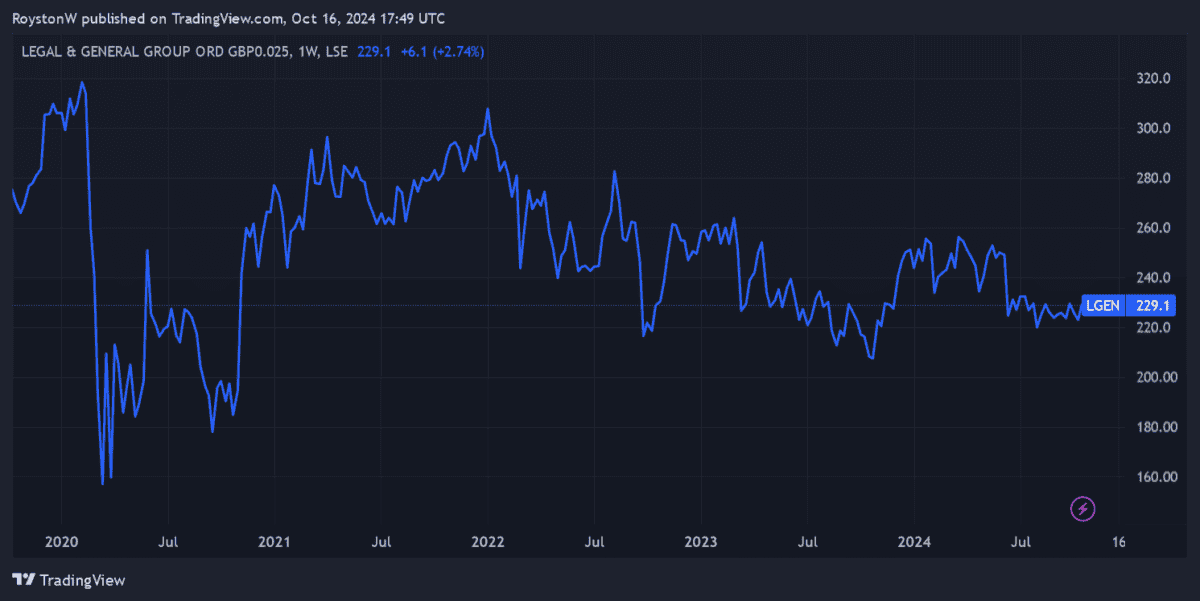Screen dimensions: 1200x601
Task: Select the 1W timeframe label in legend
Action: coord(303,51)
